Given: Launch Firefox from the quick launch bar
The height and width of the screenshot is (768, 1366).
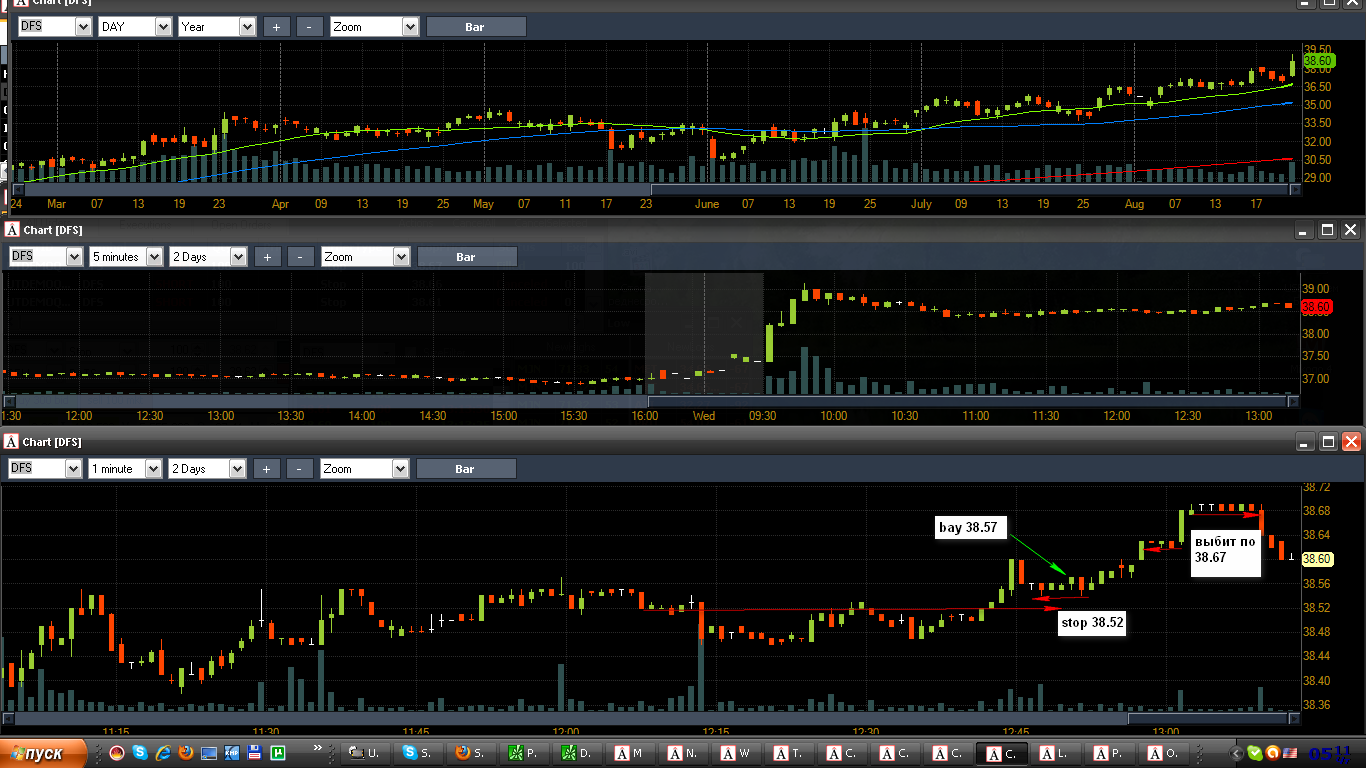Looking at the screenshot, I should (186, 753).
